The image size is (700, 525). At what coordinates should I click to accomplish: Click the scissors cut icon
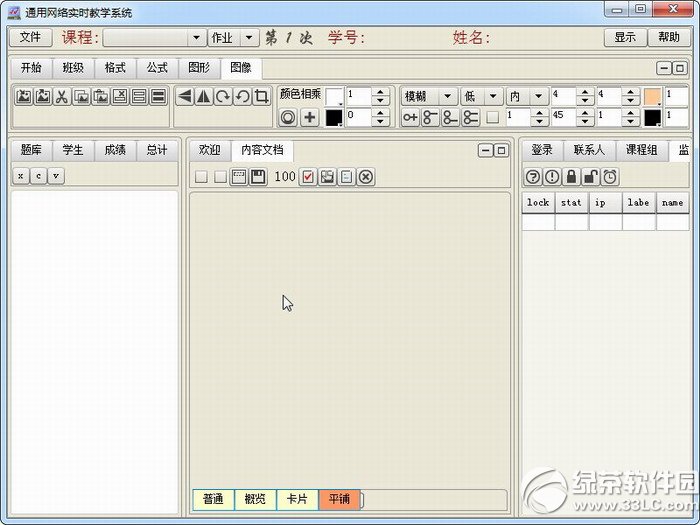click(62, 96)
